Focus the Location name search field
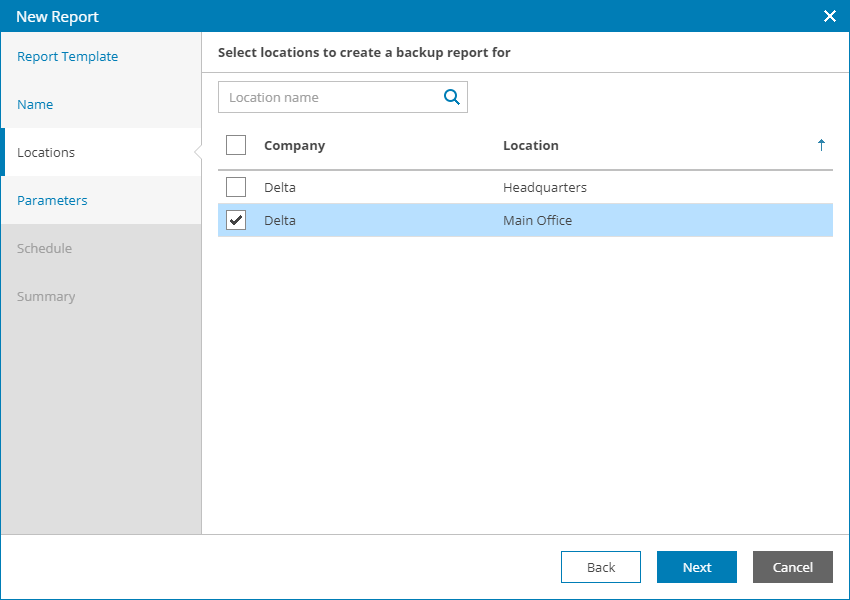 pos(330,97)
